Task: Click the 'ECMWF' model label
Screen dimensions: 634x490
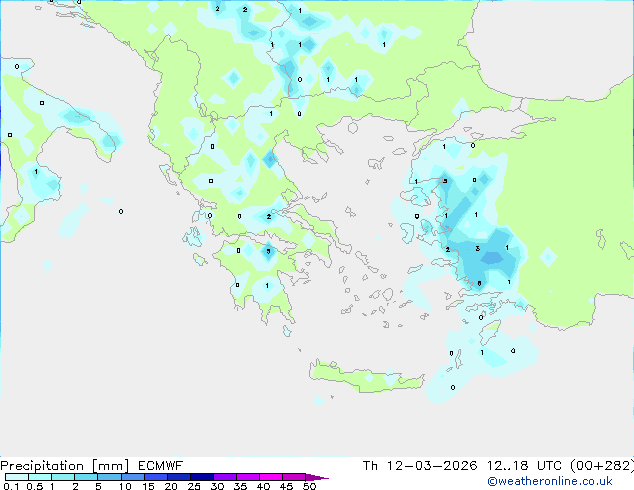Action: (x=161, y=466)
